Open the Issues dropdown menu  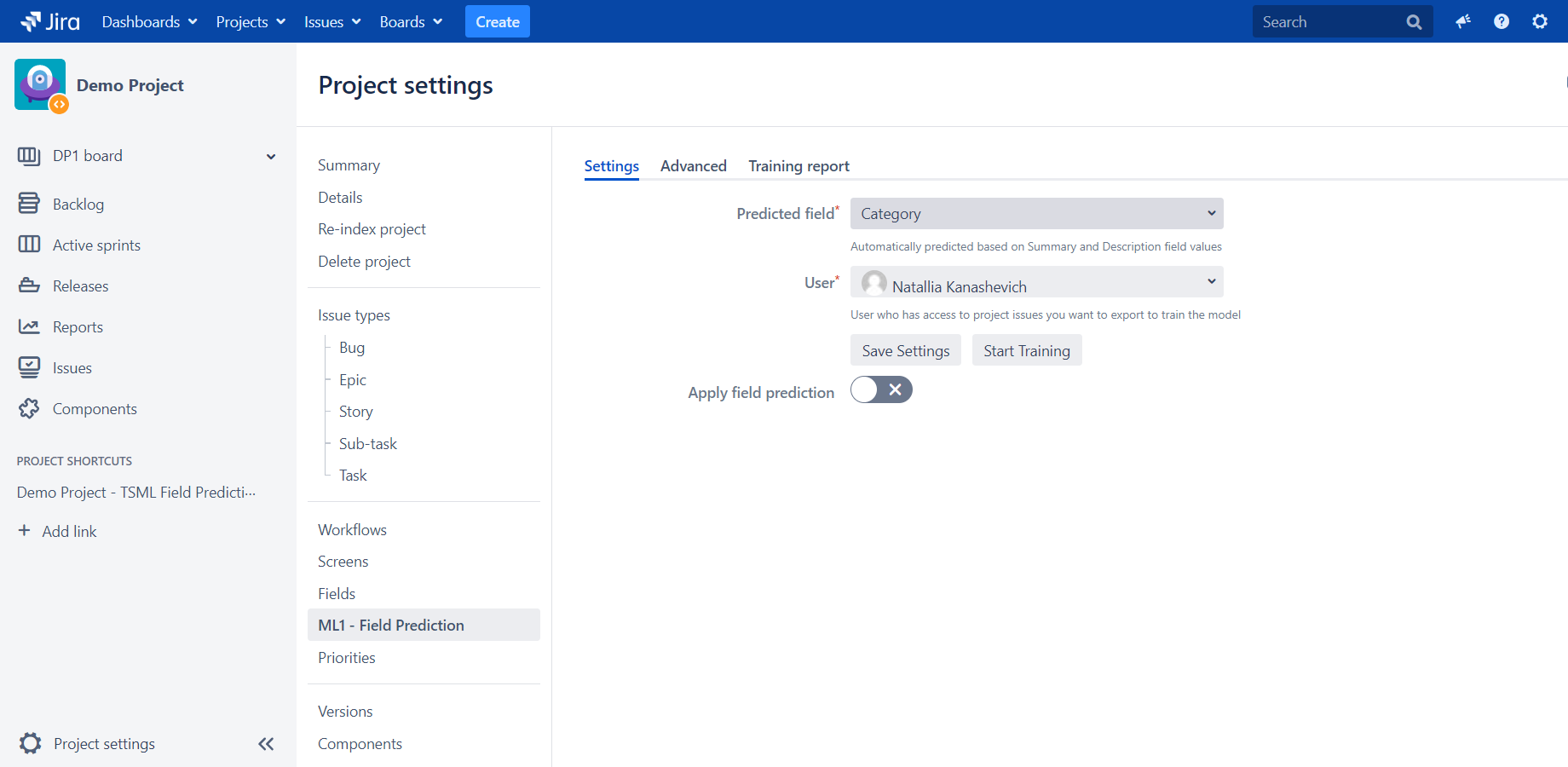coord(332,21)
